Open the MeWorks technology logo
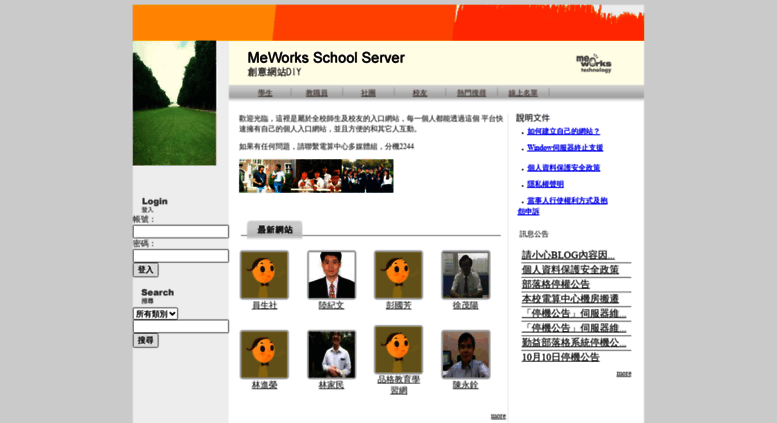Image resolution: width=777 pixels, height=423 pixels. [594, 63]
